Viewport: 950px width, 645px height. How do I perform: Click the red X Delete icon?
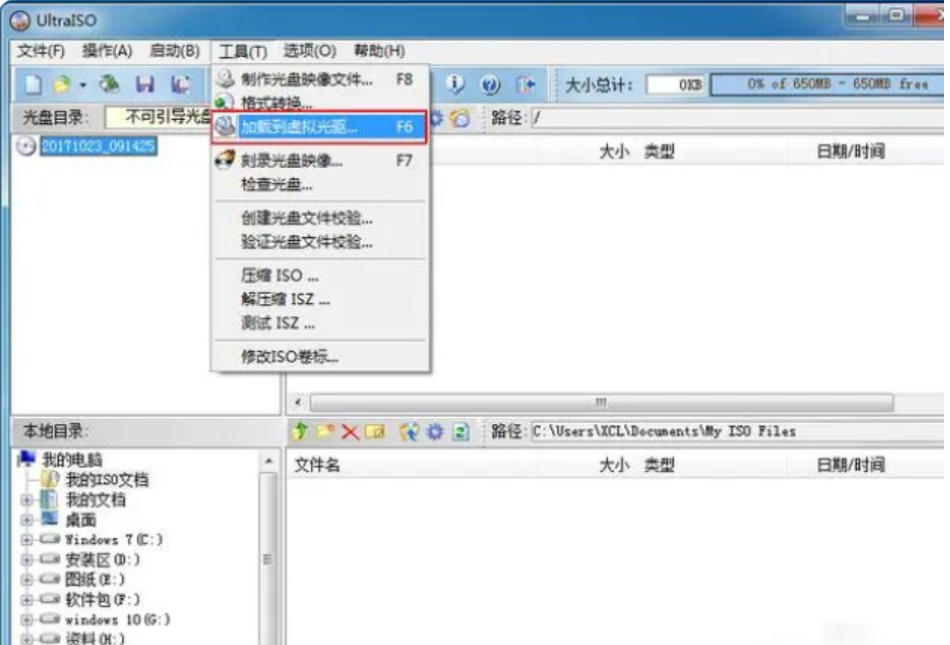pos(350,431)
